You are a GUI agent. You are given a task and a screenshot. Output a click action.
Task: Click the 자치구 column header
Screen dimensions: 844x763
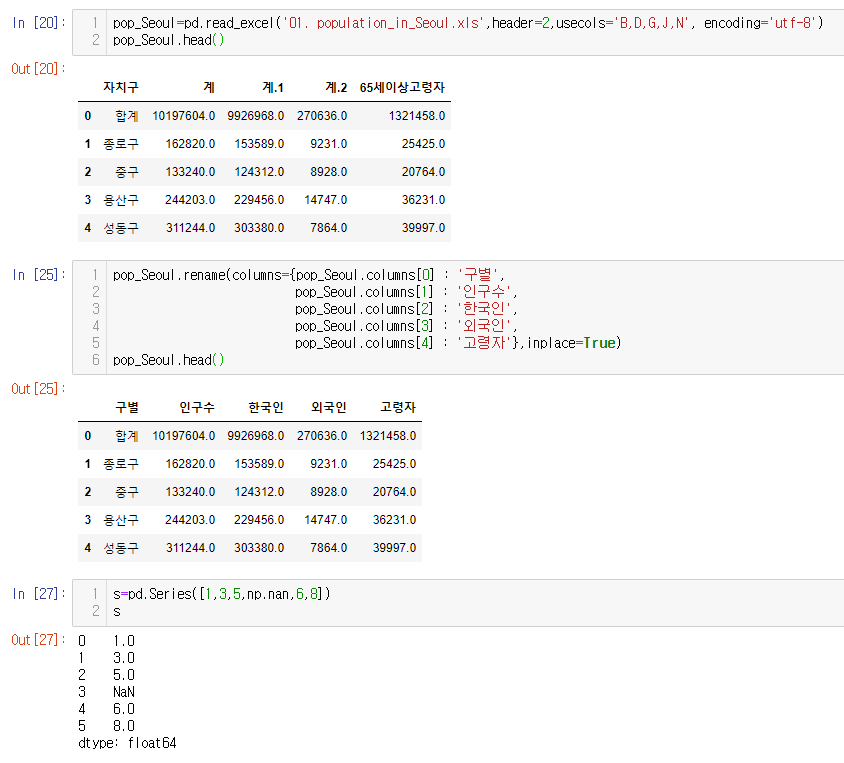(x=121, y=88)
